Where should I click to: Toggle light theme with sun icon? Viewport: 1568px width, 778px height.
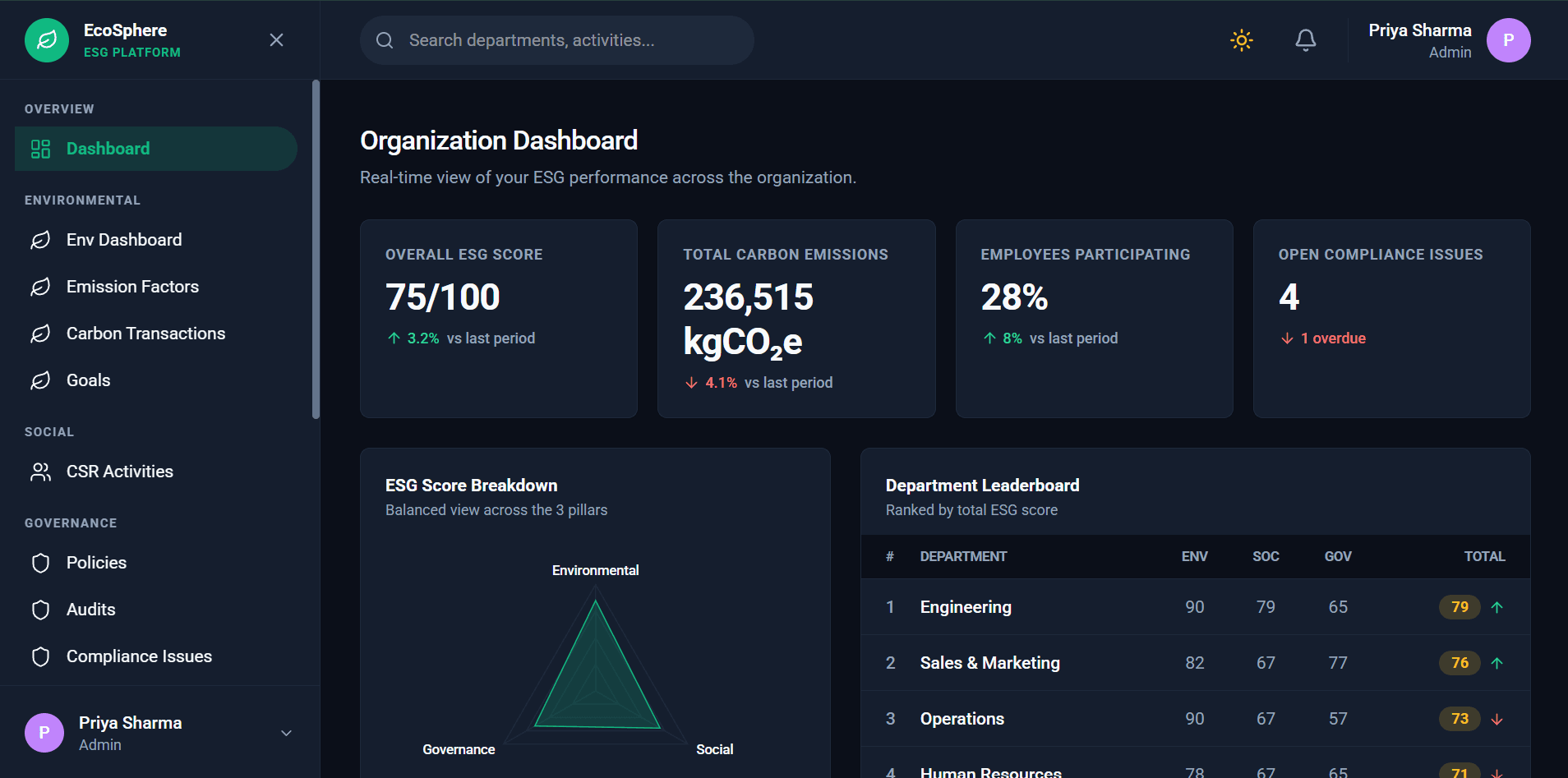coord(1242,40)
